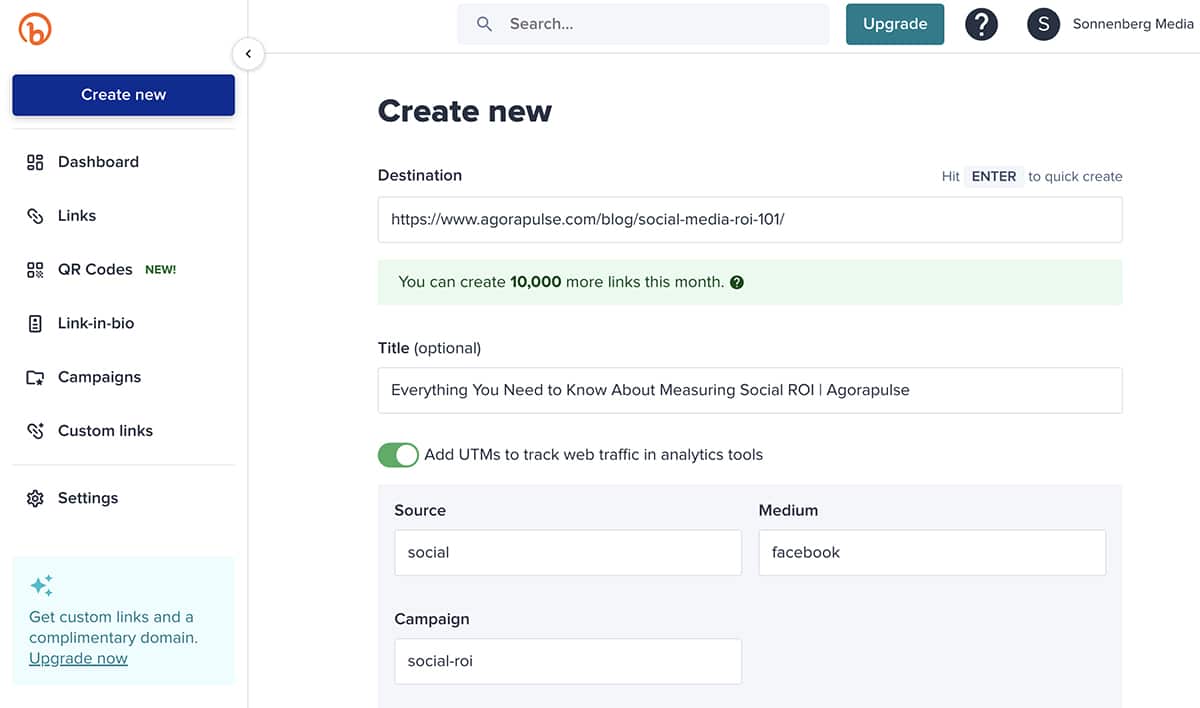Open the Dashboard page
Image resolution: width=1200 pixels, height=708 pixels.
[98, 162]
